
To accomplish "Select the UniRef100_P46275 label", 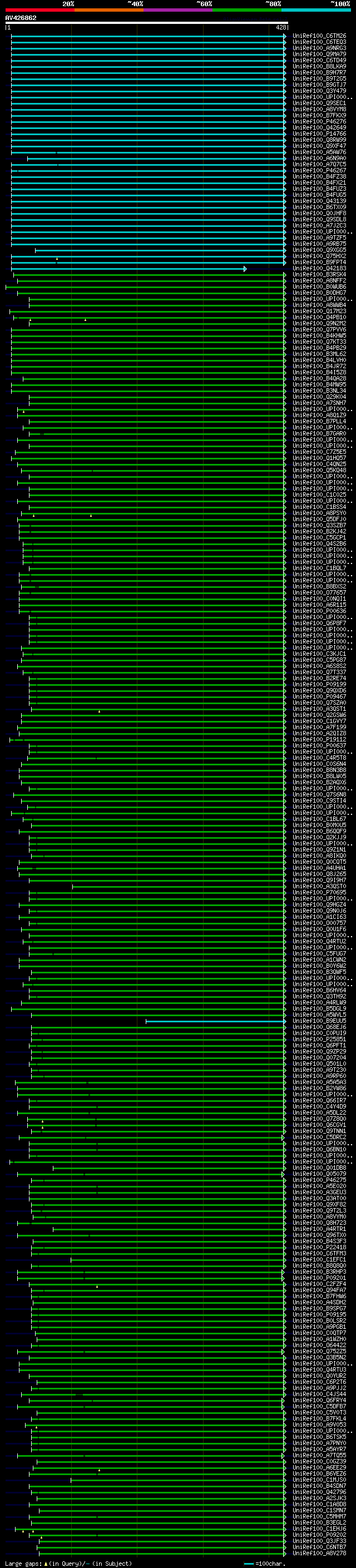I will 319,1180.
